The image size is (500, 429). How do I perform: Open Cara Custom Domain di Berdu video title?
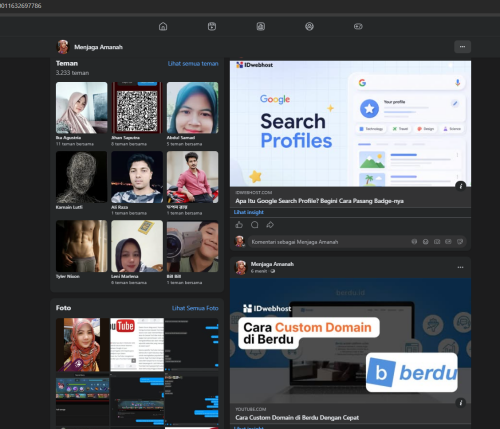tap(297, 418)
